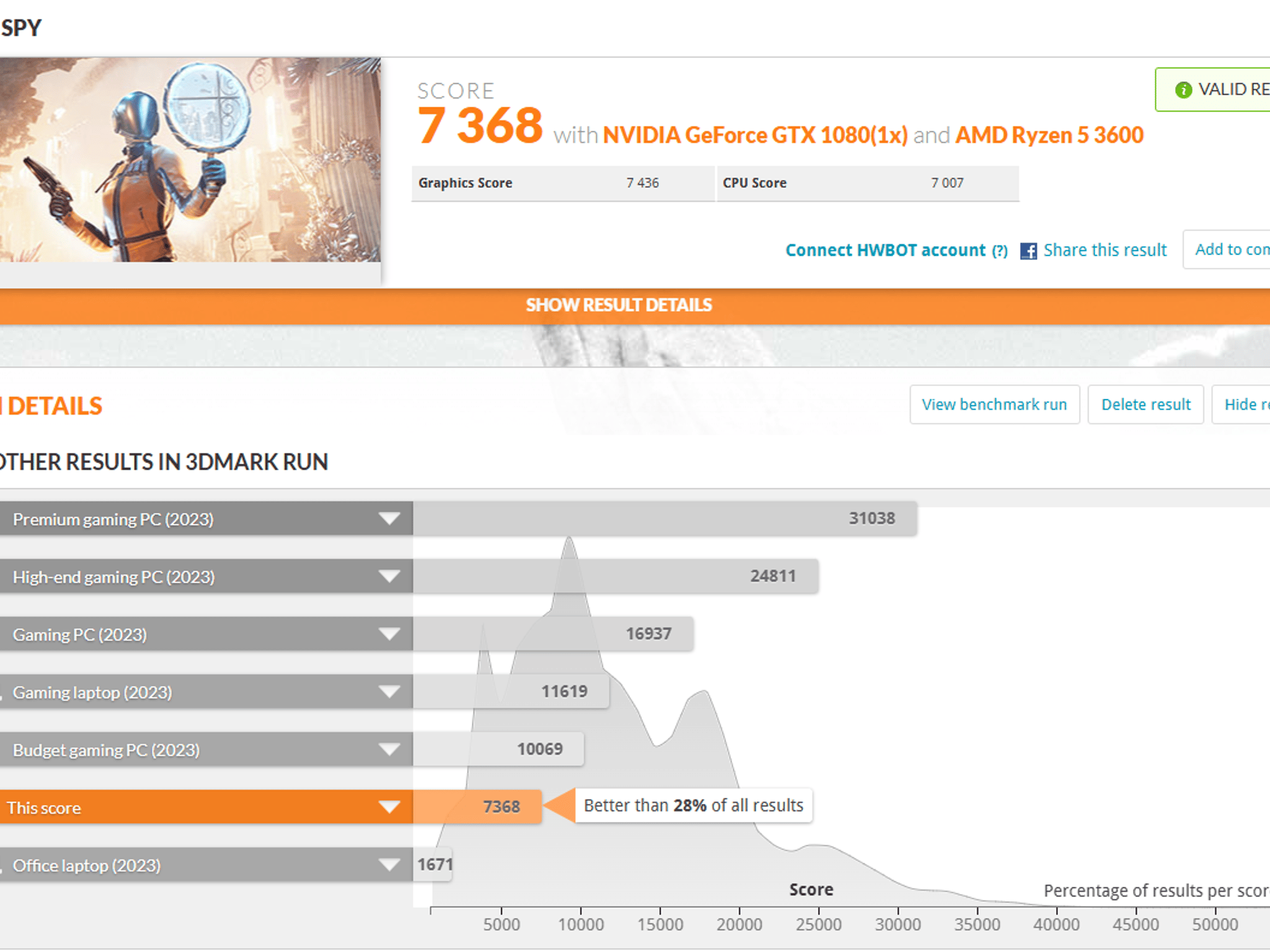1270x952 pixels.
Task: Click the Time Spy benchmark thumbnail image
Action: tap(190, 160)
